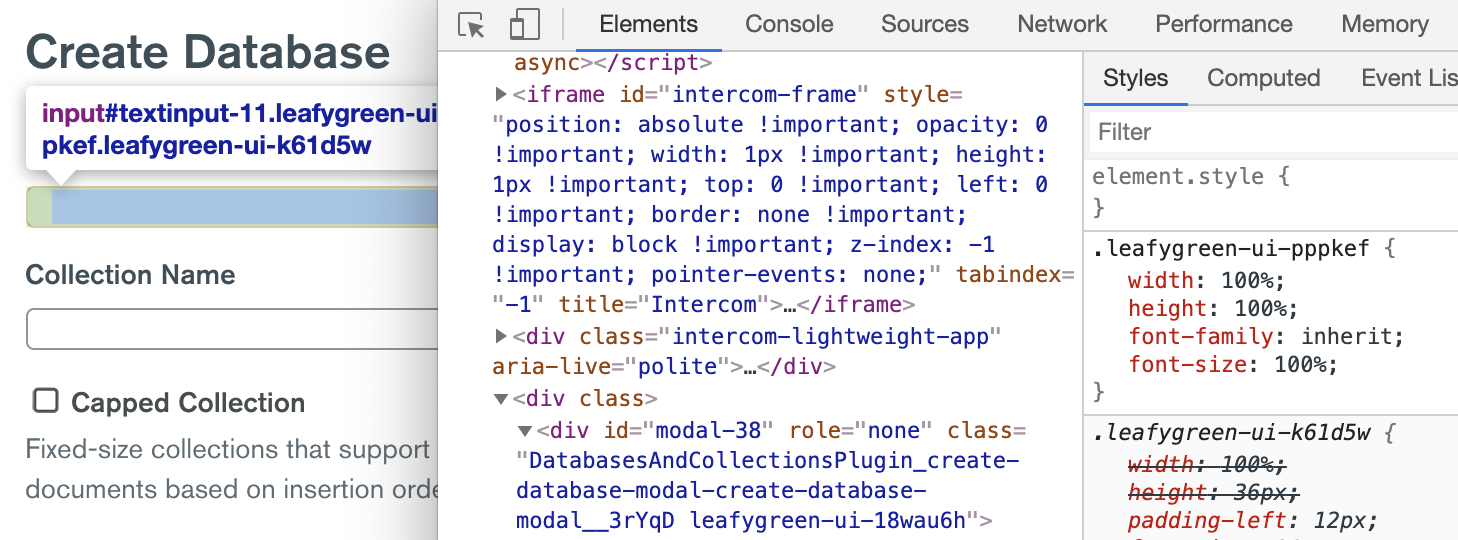Collapse the modal-38 div node
Image resolution: width=1458 pixels, height=540 pixels.
click(524, 431)
